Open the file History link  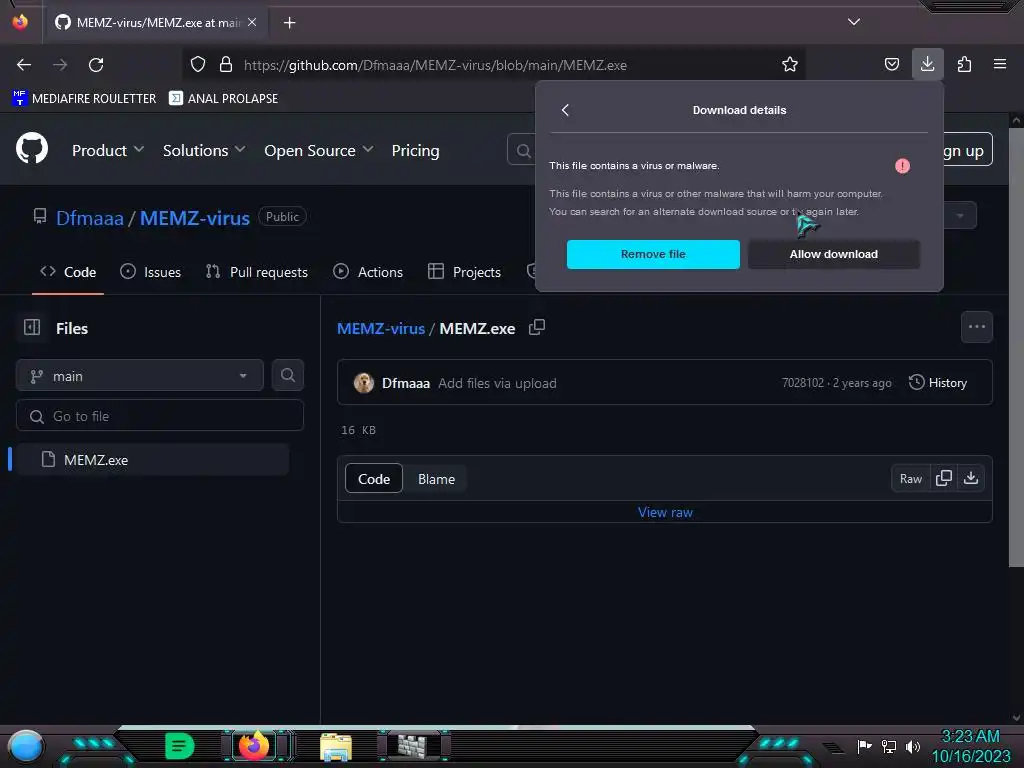(x=937, y=383)
